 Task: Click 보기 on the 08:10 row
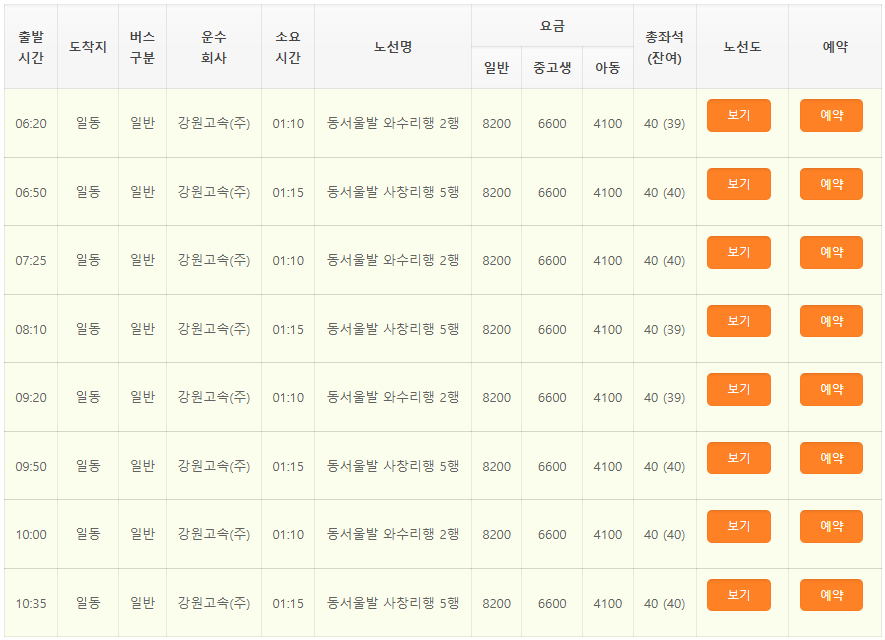click(739, 320)
